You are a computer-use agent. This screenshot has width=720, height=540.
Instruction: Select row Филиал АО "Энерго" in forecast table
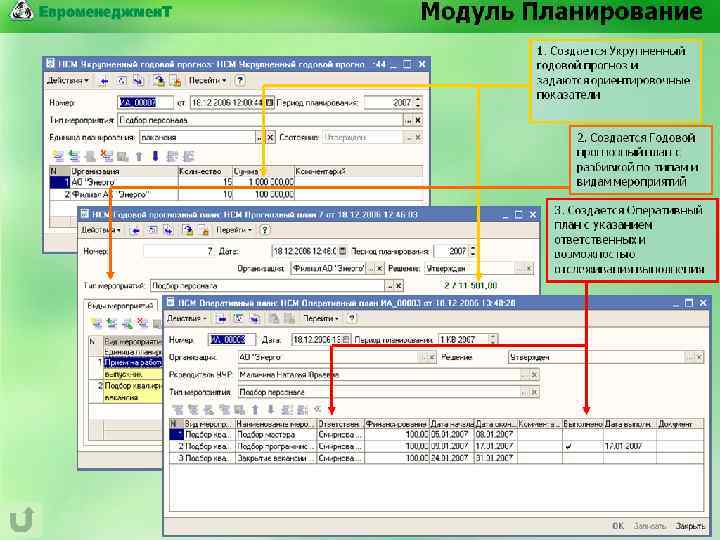(236, 194)
